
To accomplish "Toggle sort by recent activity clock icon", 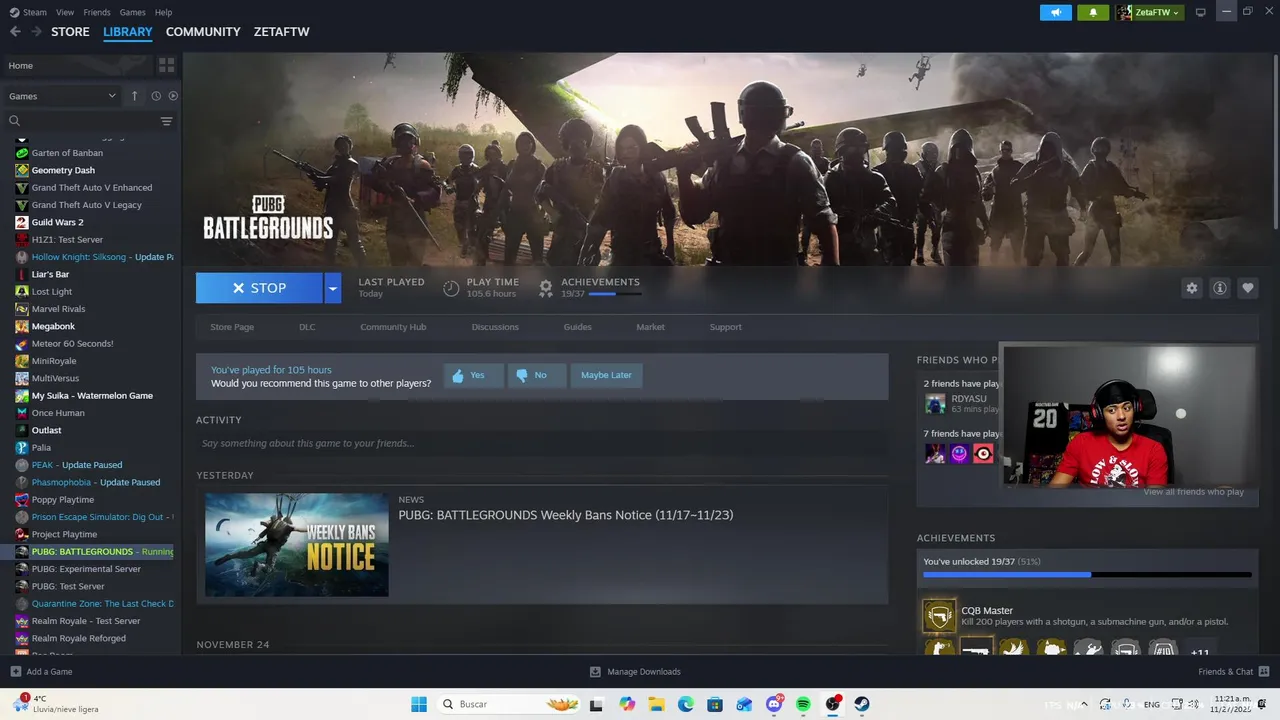I will coord(156,96).
